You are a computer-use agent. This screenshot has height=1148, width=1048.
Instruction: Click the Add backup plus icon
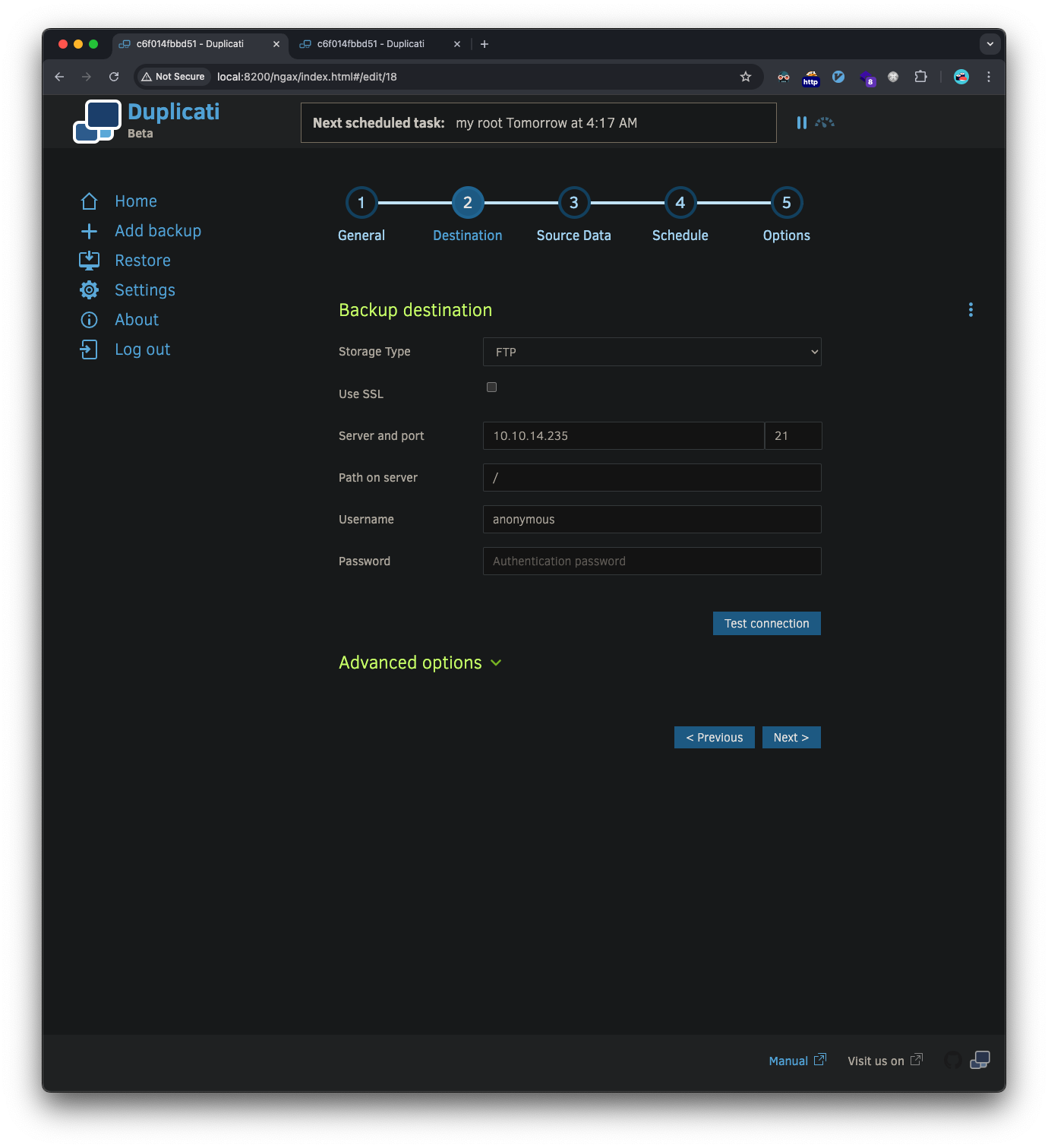(89, 231)
